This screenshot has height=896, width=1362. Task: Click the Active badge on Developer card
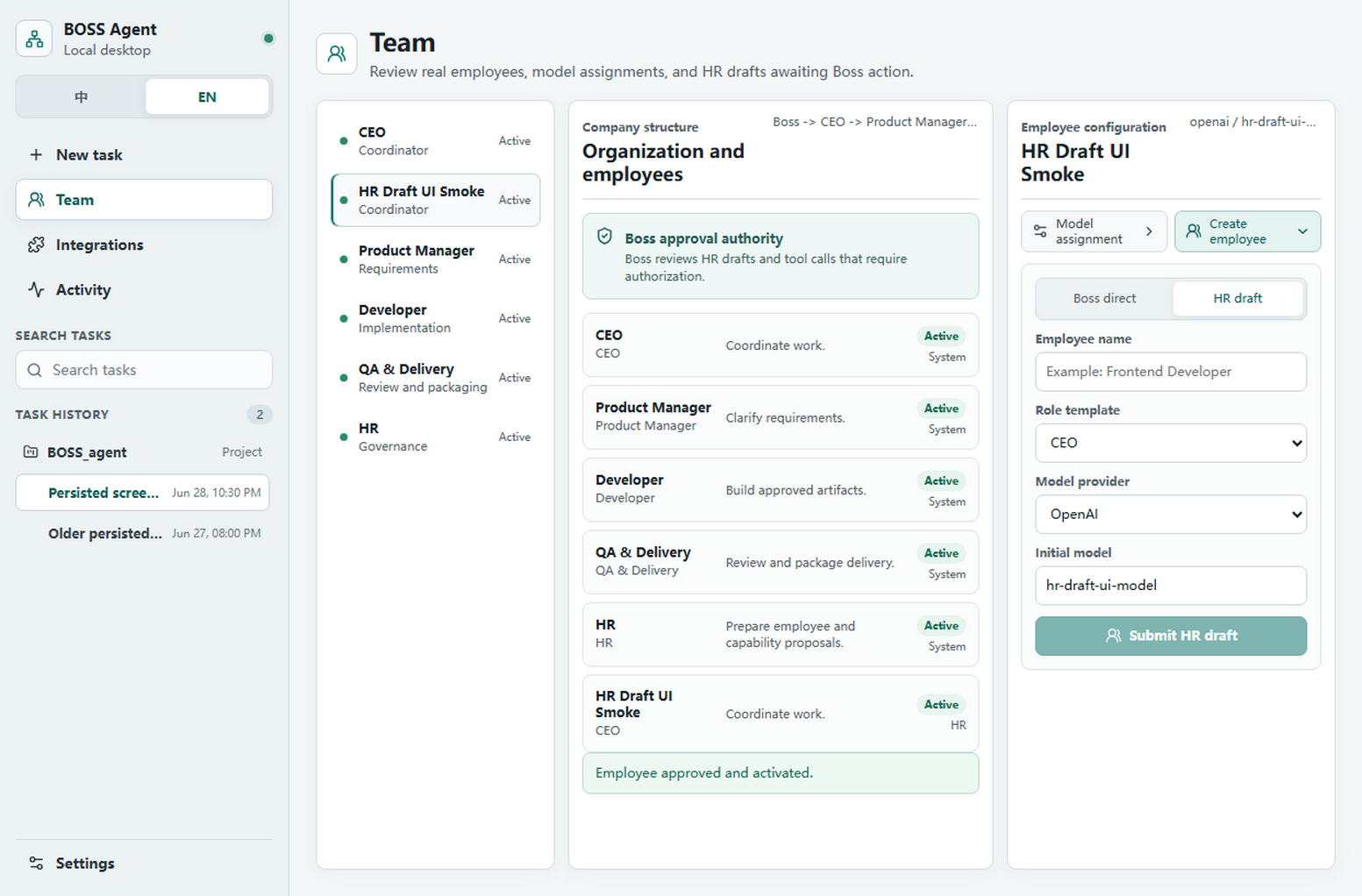point(941,480)
